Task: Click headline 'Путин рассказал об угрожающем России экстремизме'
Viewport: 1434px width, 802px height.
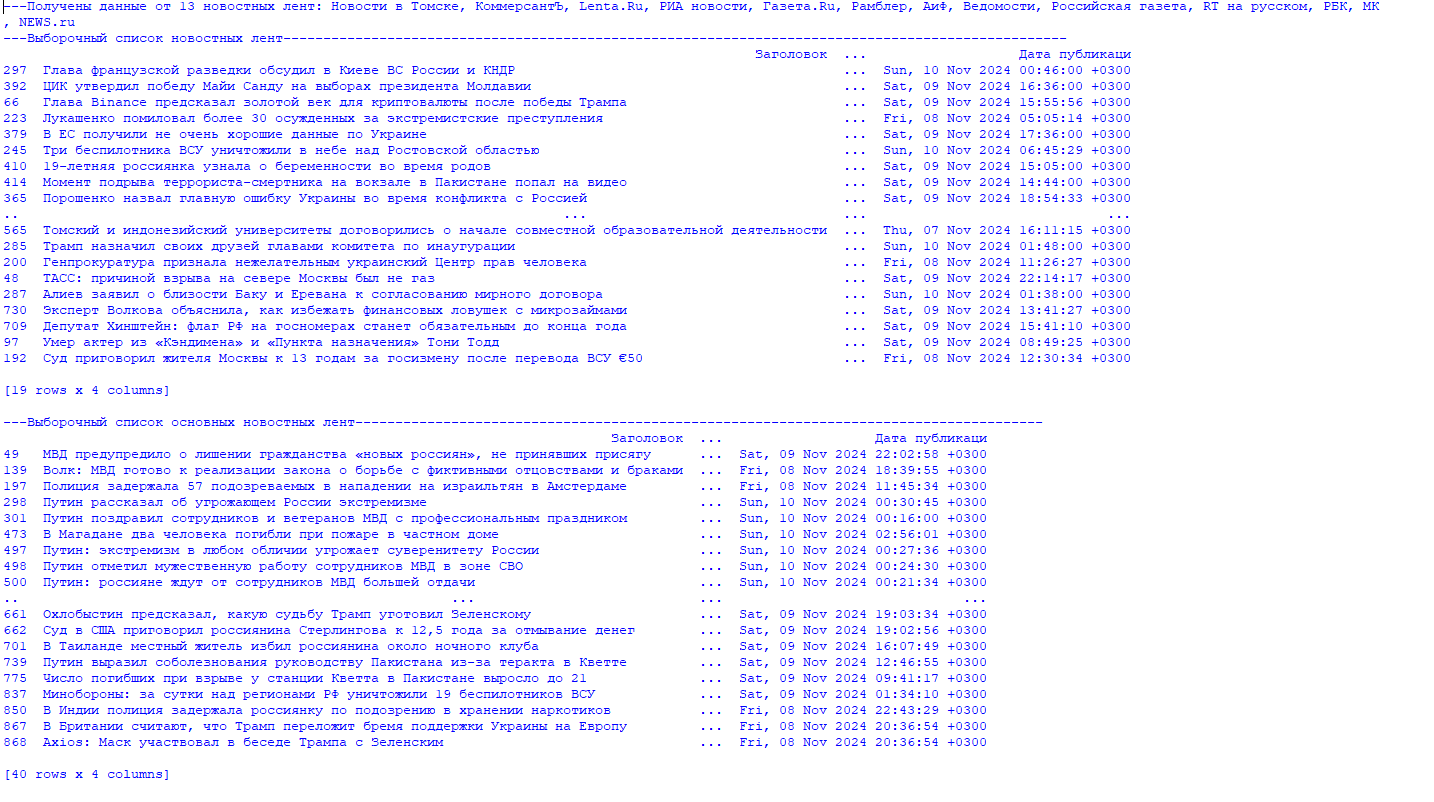Action: pyautogui.click(x=235, y=502)
